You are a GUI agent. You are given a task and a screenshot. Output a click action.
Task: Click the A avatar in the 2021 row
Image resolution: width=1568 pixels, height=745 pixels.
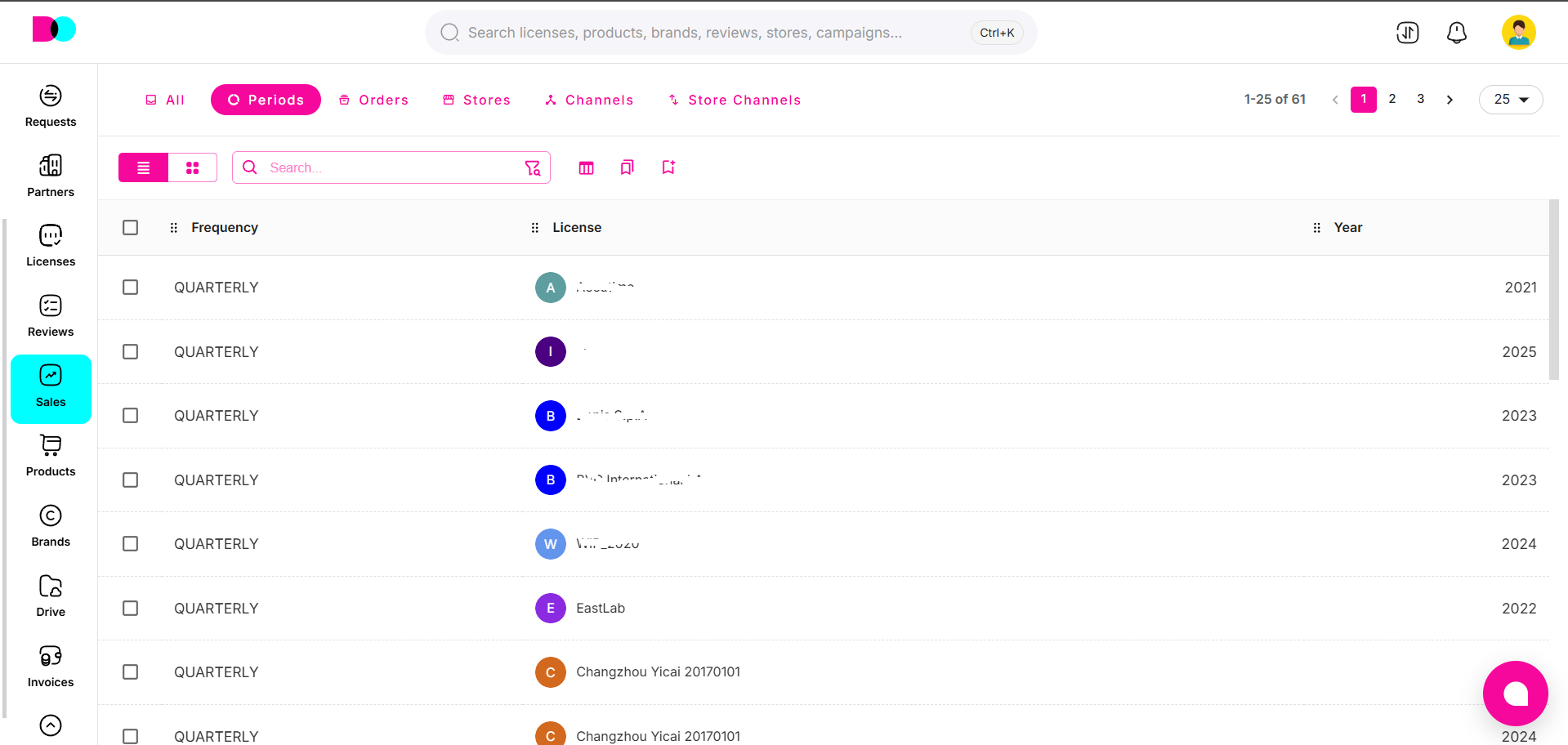(x=551, y=288)
